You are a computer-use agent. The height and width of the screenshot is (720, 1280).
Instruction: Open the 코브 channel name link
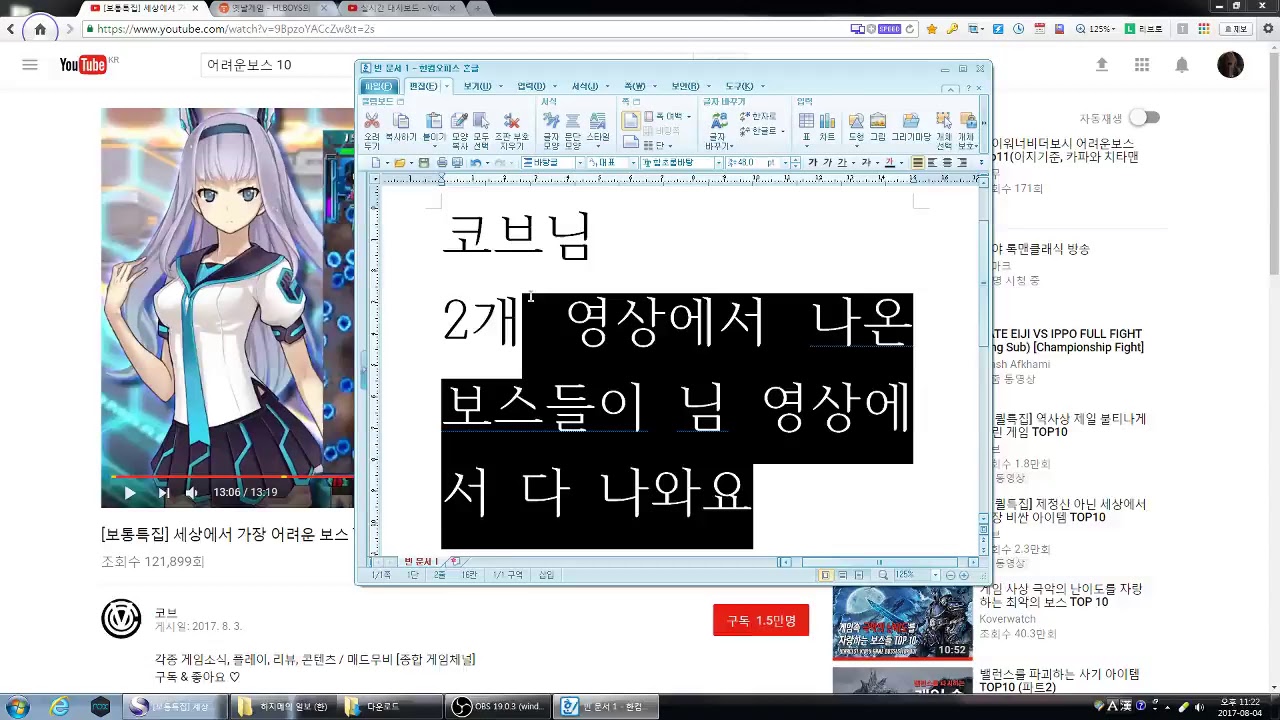[x=166, y=612]
